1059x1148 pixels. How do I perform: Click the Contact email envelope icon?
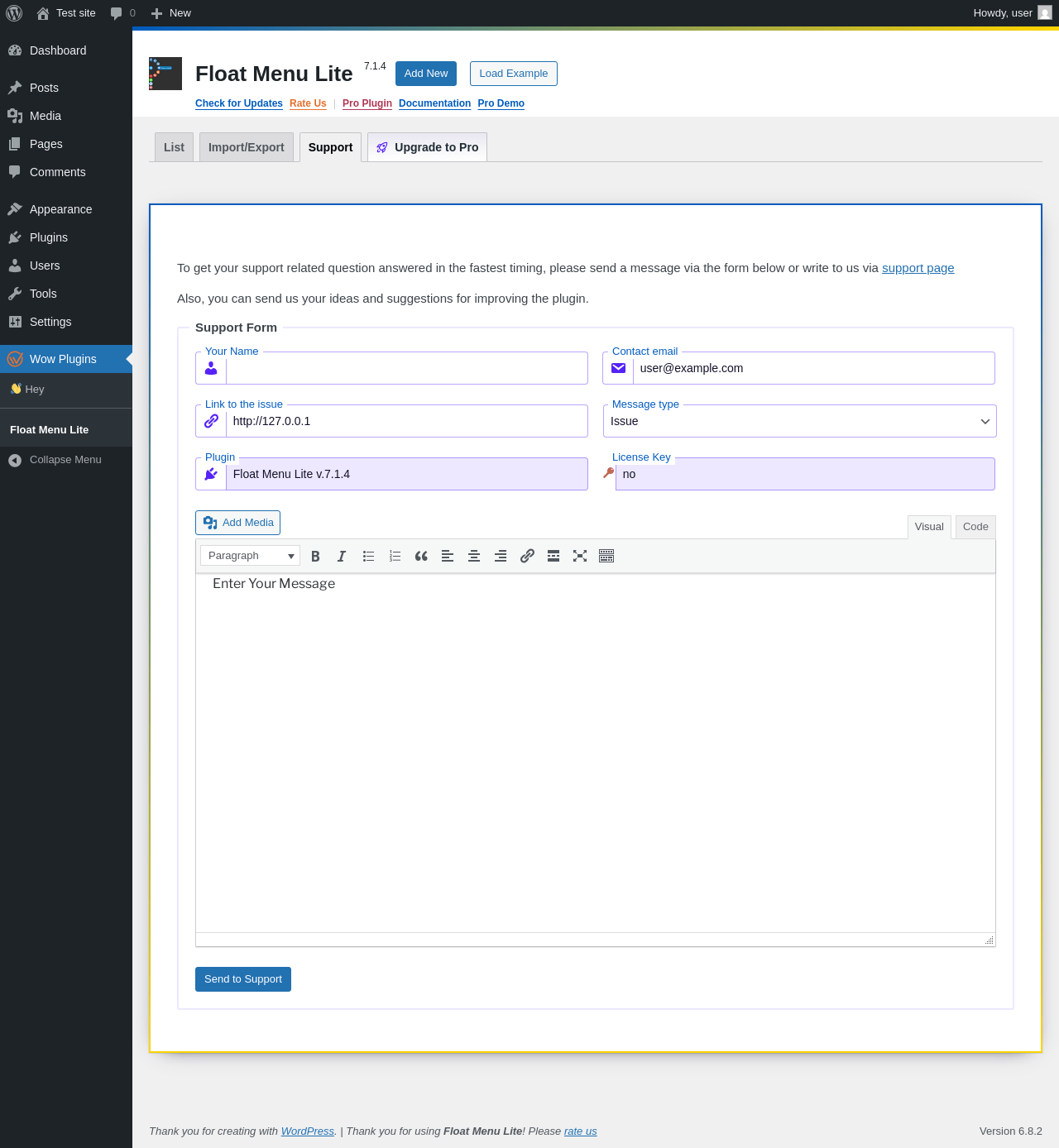(618, 368)
